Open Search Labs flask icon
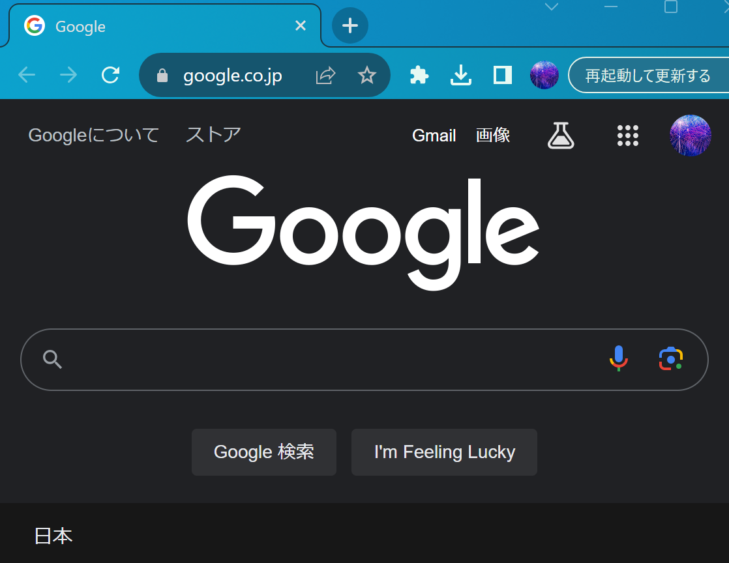This screenshot has width=729, height=563. pos(561,135)
